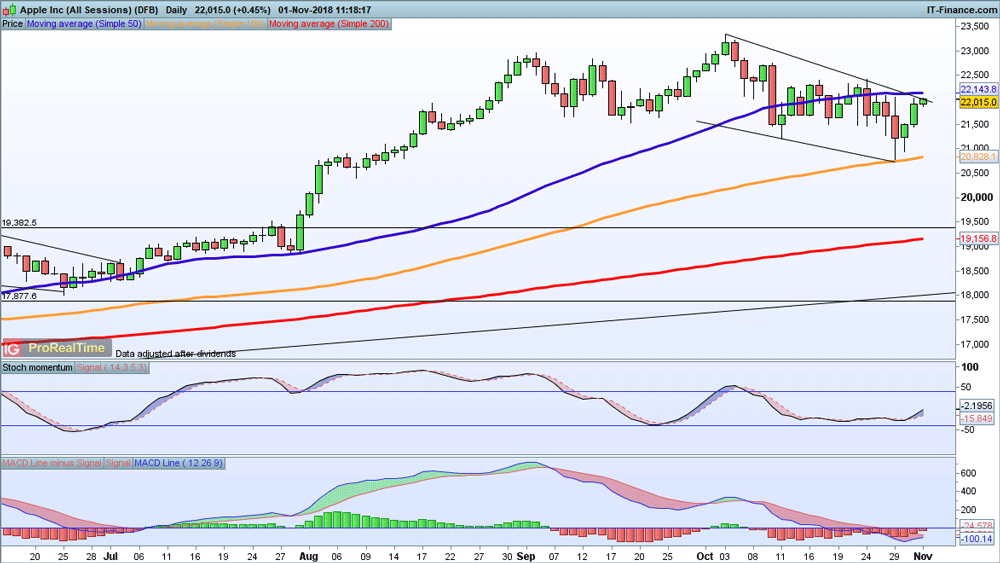Select the Moving average (Simple 100) legend
The width and height of the screenshot is (1000, 563).
pyautogui.click(x=205, y=24)
